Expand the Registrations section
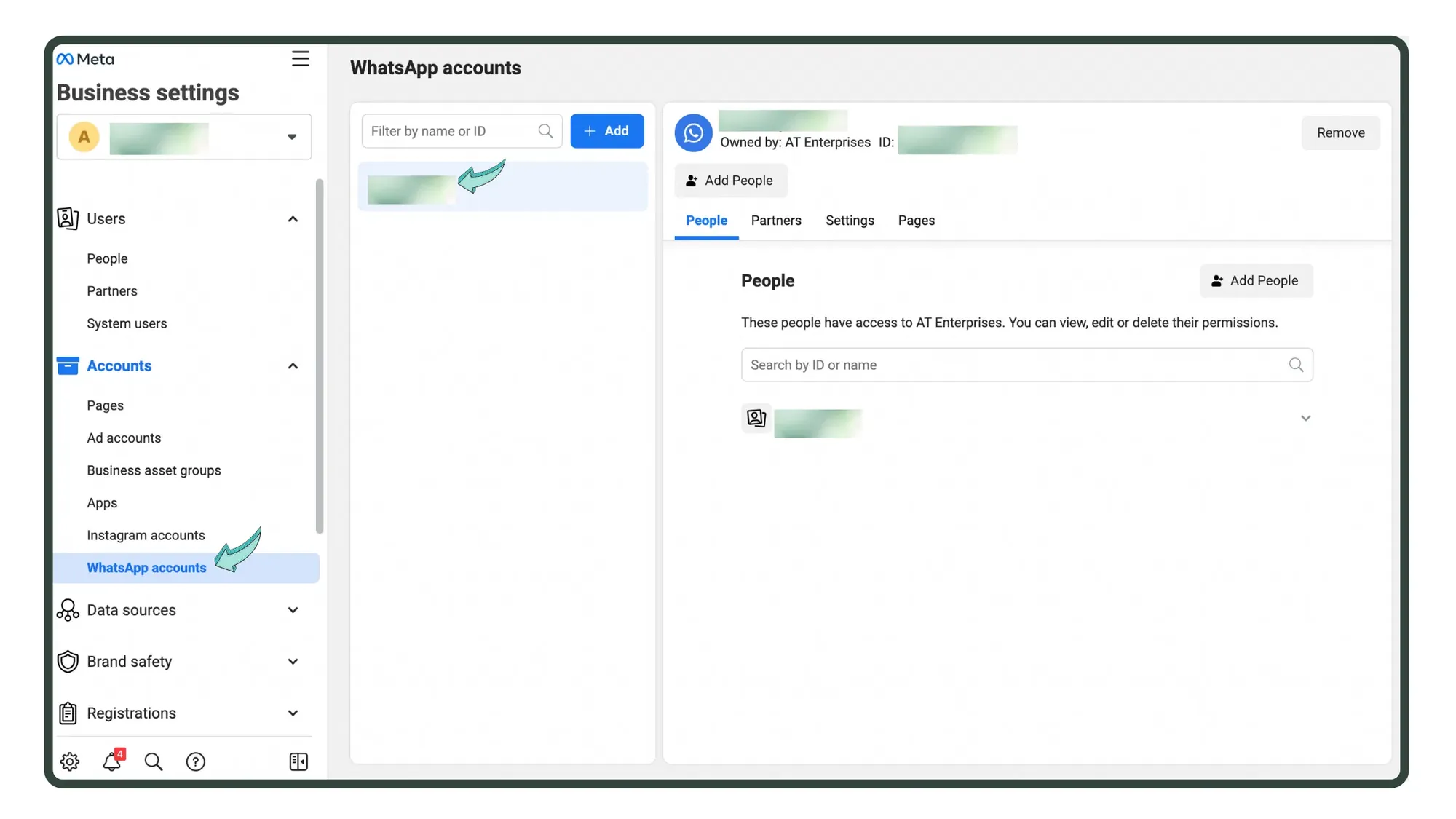Viewport: 1456px width, 819px height. pos(293,713)
